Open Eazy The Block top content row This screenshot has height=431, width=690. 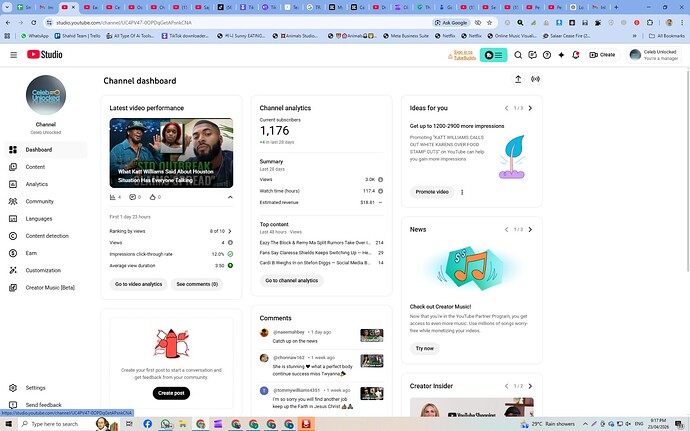tap(321, 243)
